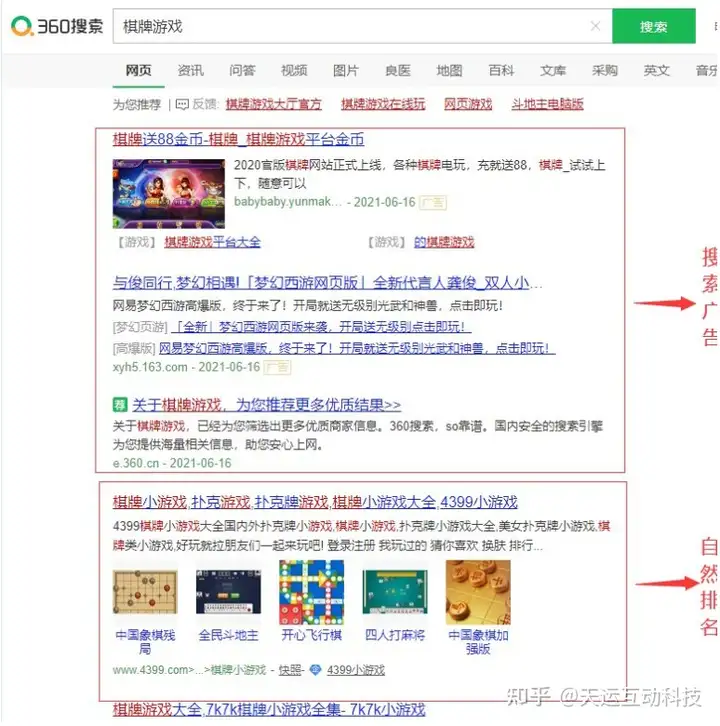The image size is (720, 726).
Task: Switch to the 资讯 tab
Action: [x=190, y=70]
